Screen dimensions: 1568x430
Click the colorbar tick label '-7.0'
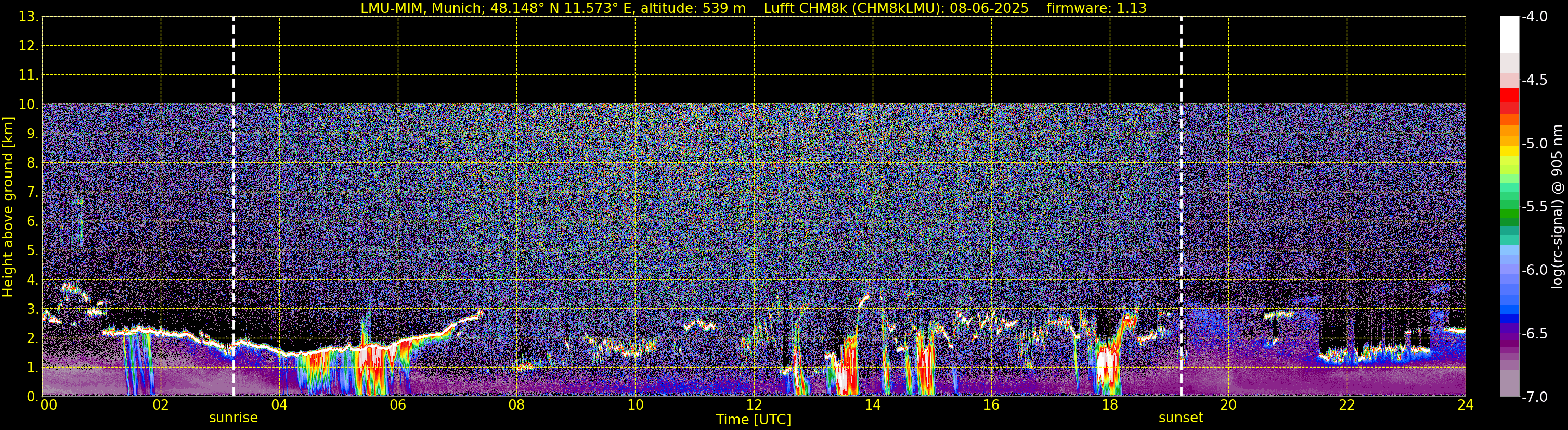click(1534, 397)
